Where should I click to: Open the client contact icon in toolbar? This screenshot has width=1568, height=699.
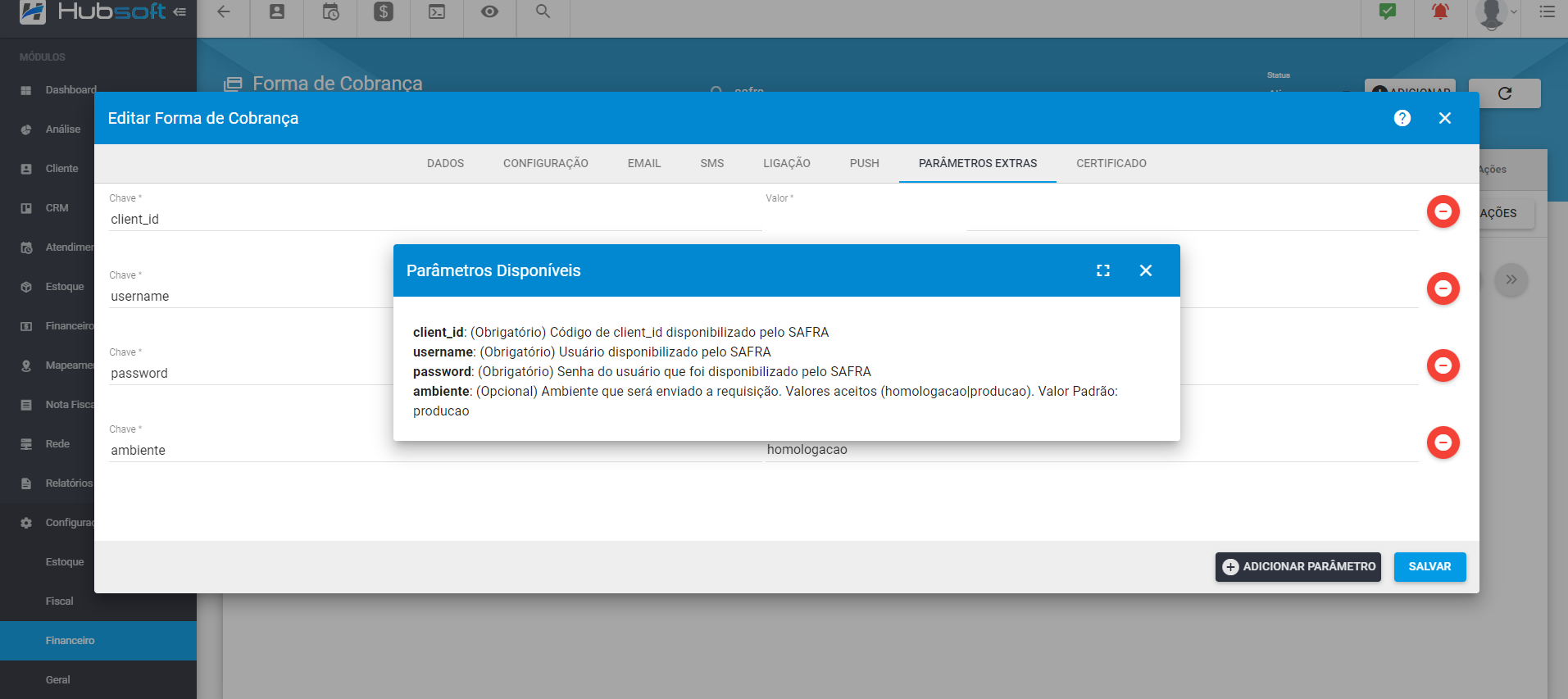277,11
